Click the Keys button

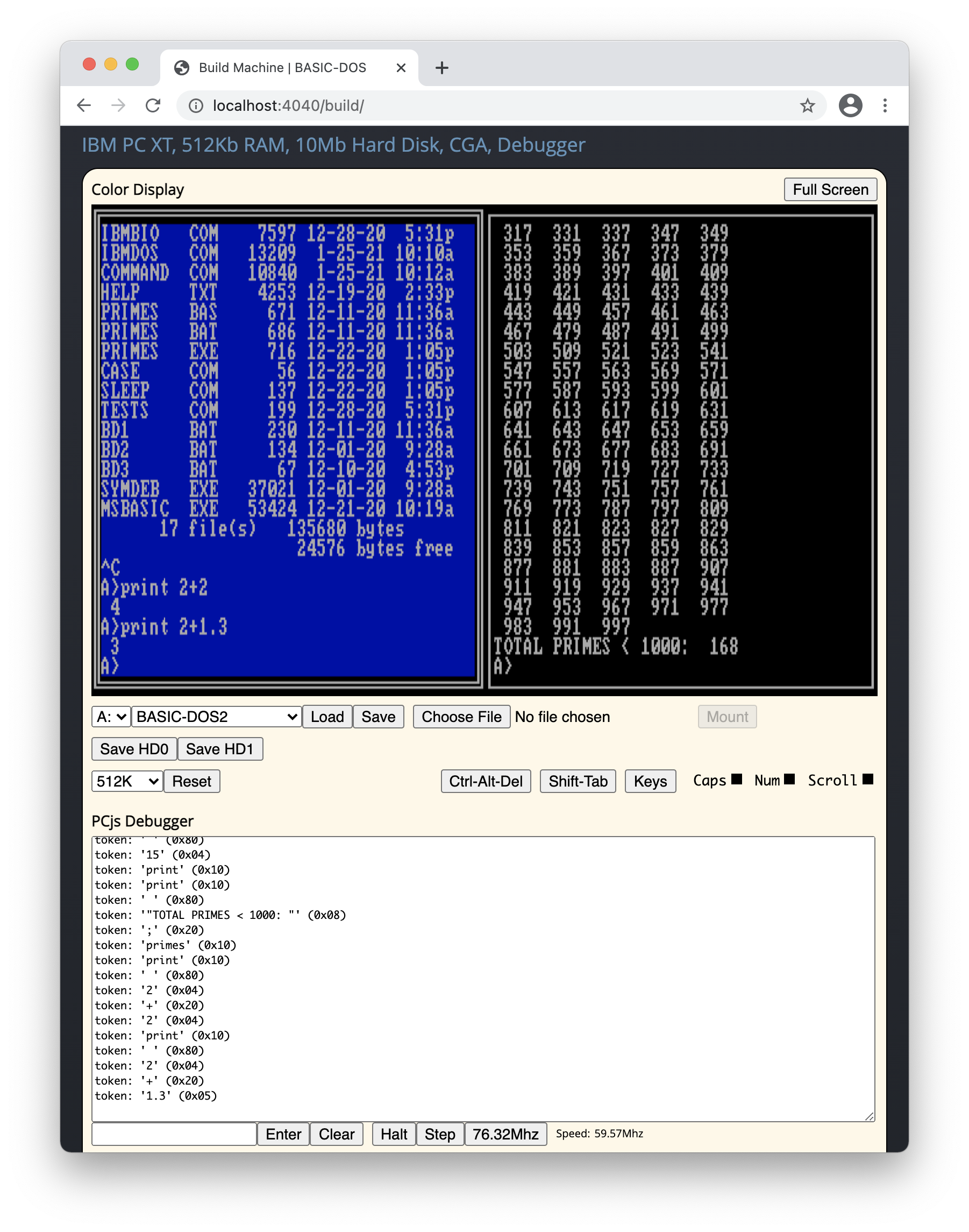(x=650, y=781)
